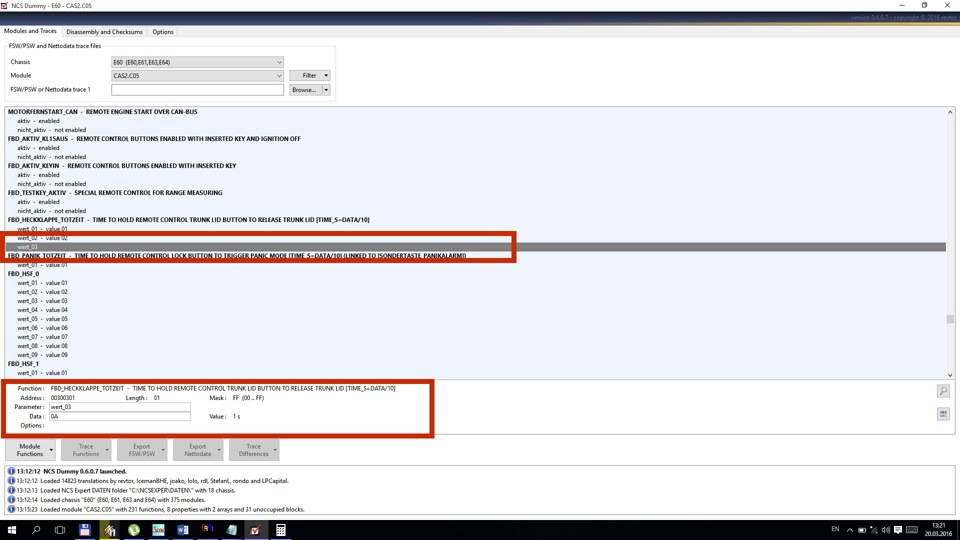Screen dimensions: 960x540
Task: Click the Parameter field containing wert_03
Action: (120, 407)
